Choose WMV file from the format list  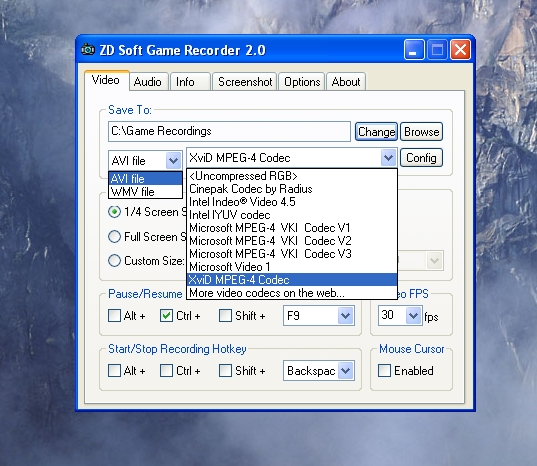click(x=145, y=191)
